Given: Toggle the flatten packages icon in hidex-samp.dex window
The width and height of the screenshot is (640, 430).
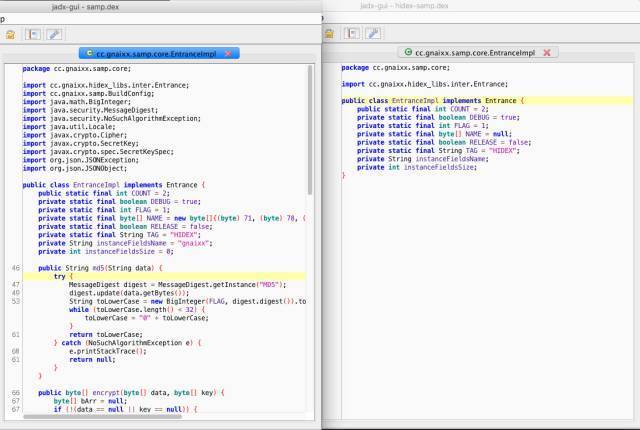Looking at the screenshot, I should click(352, 34).
